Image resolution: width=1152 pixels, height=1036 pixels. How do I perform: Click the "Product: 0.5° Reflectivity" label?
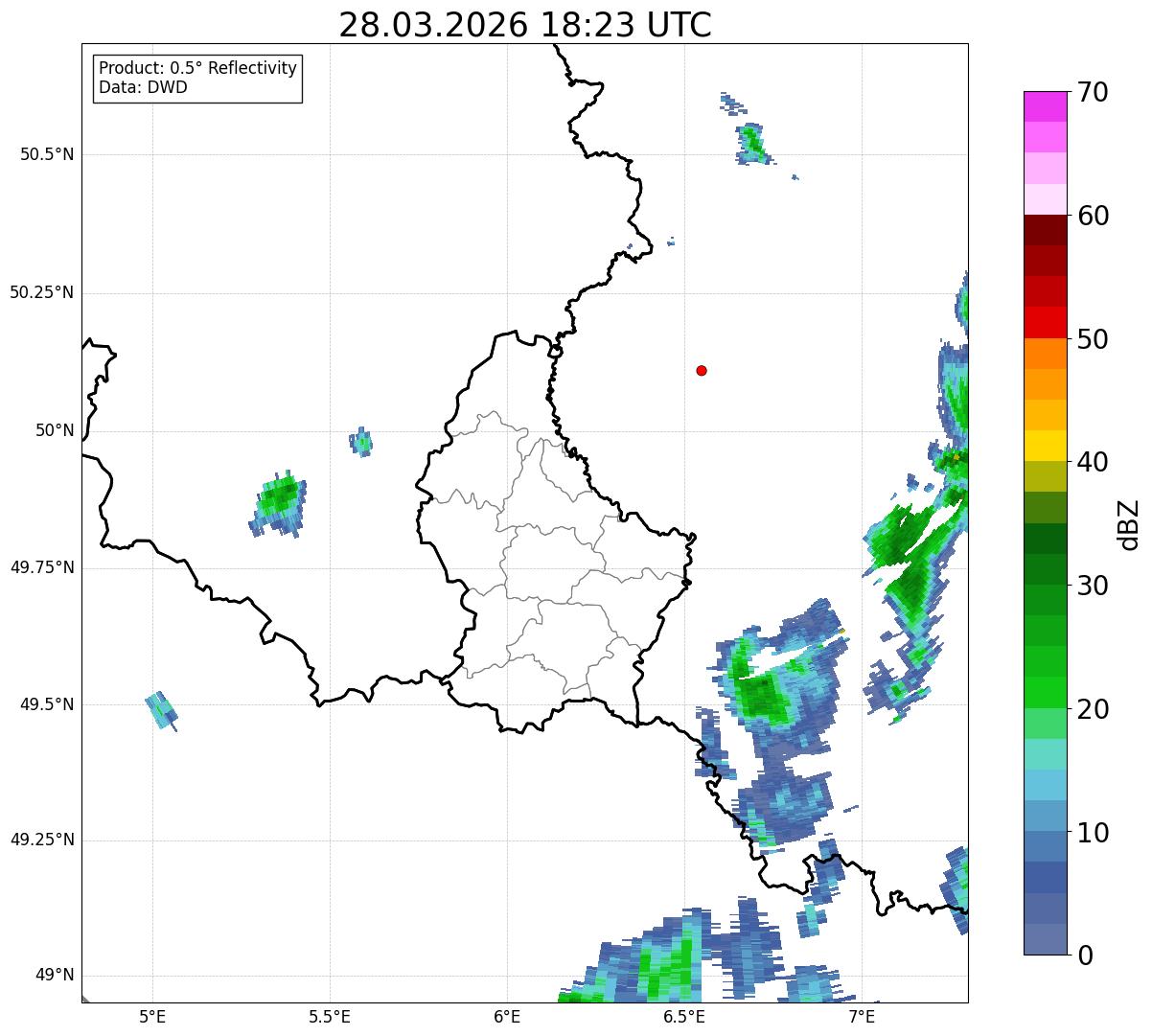(x=197, y=69)
